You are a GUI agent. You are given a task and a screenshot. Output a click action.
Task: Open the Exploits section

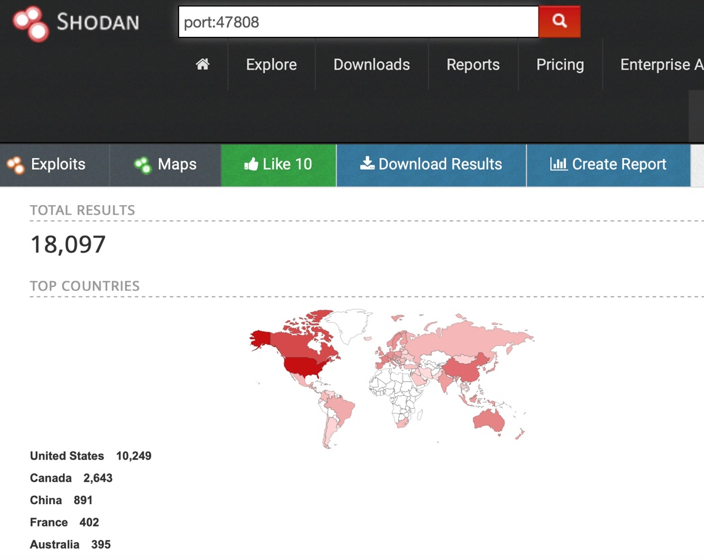pos(46,164)
